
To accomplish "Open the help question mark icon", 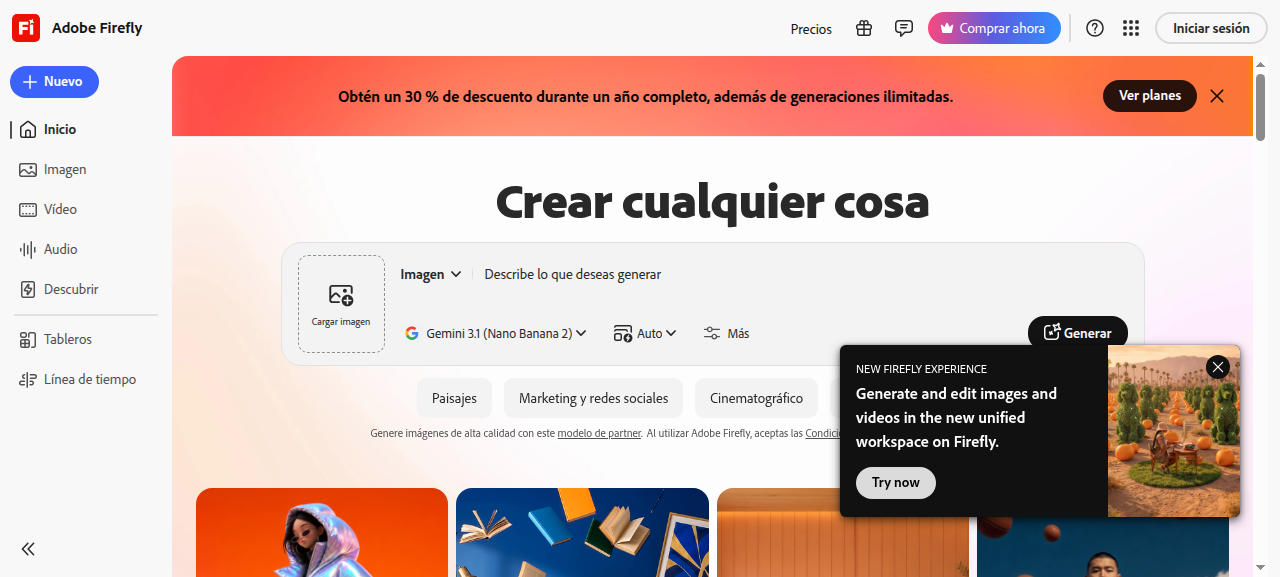I will [1095, 28].
